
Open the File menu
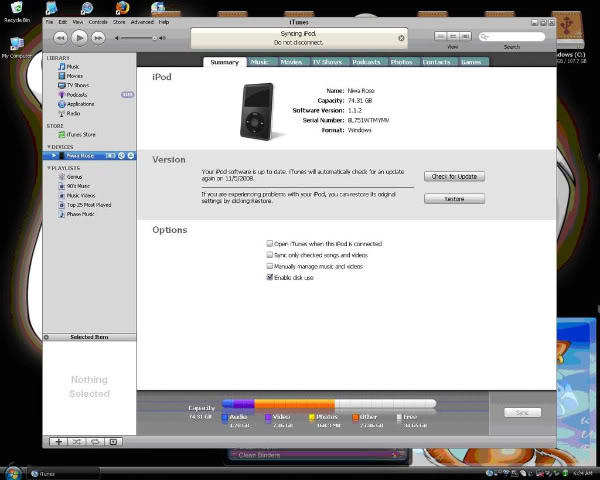(49, 22)
